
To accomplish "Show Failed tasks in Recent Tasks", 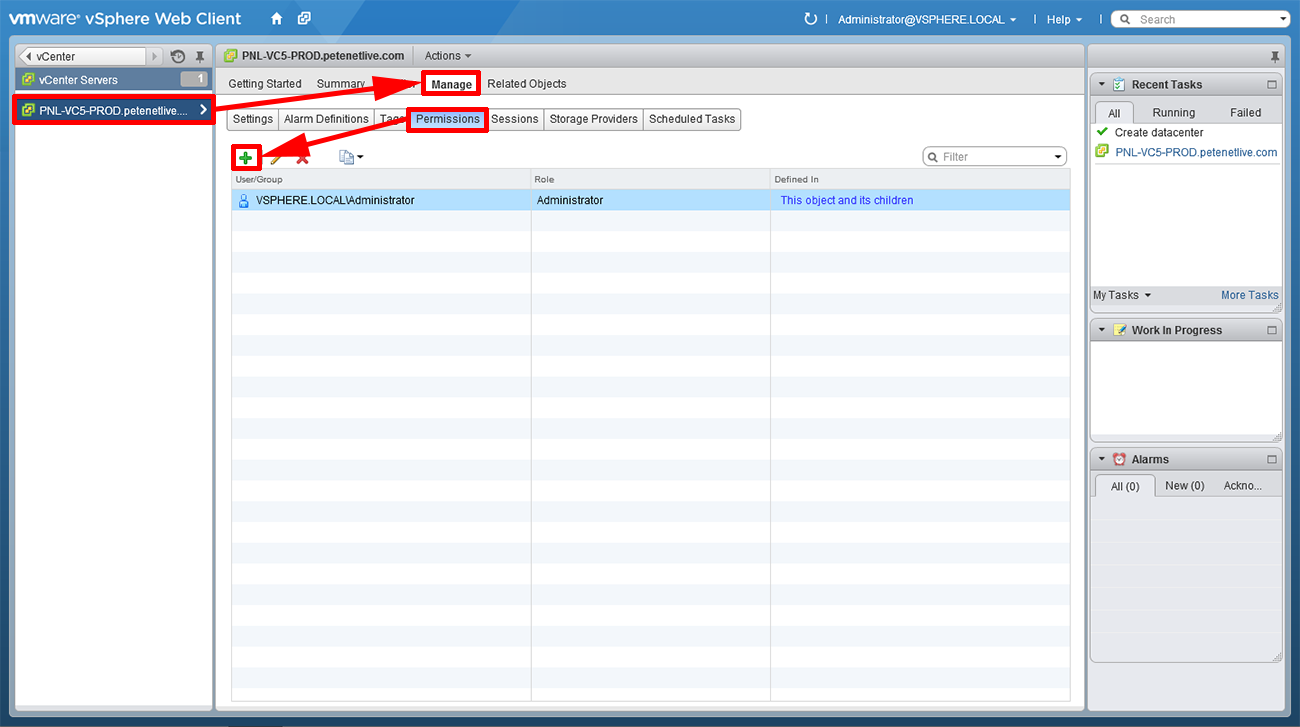I will click(x=1245, y=112).
